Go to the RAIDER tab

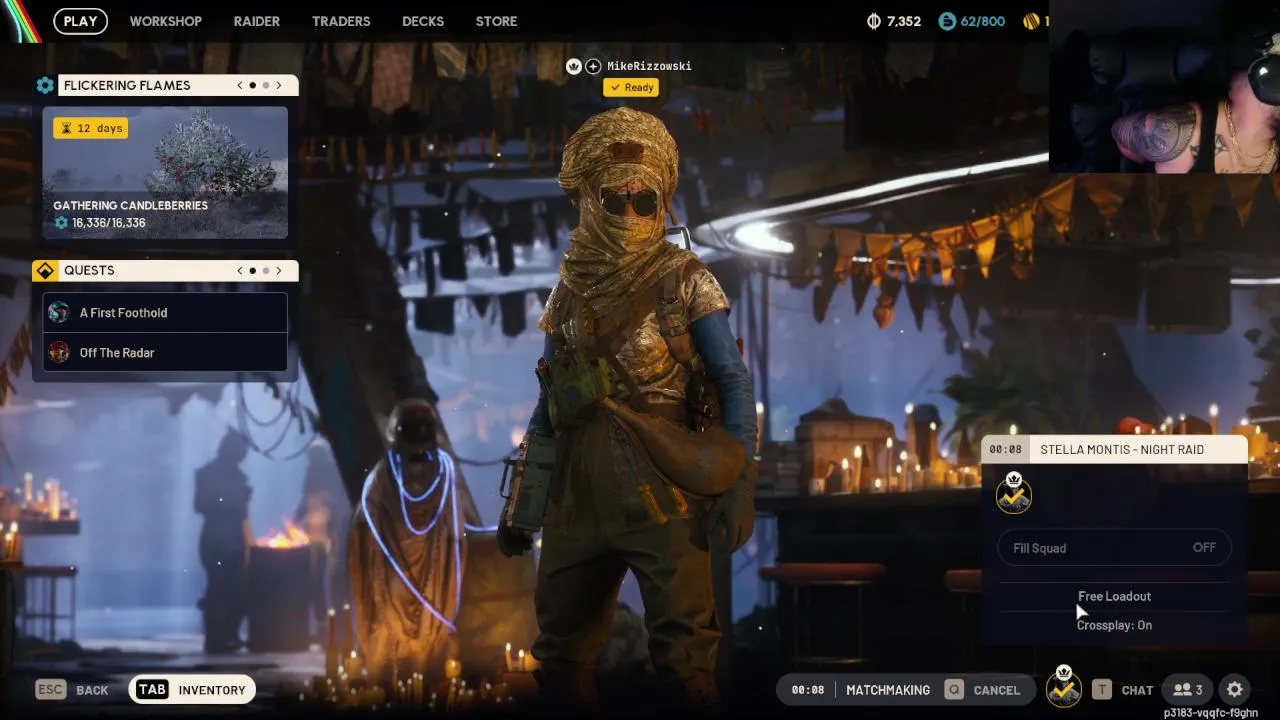pos(257,21)
